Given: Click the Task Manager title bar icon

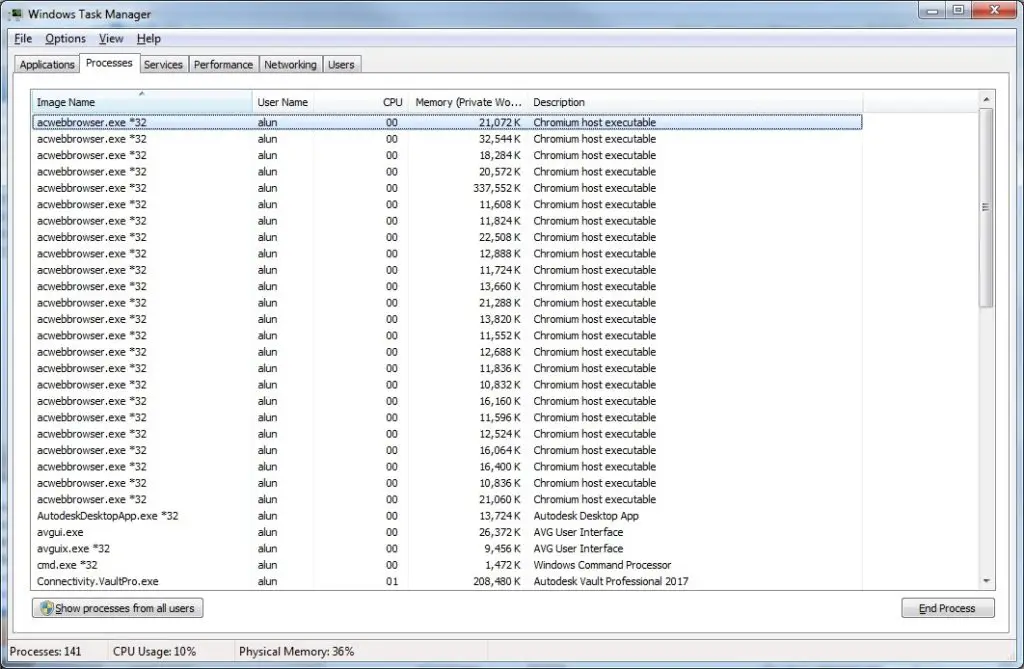Looking at the screenshot, I should pos(15,13).
